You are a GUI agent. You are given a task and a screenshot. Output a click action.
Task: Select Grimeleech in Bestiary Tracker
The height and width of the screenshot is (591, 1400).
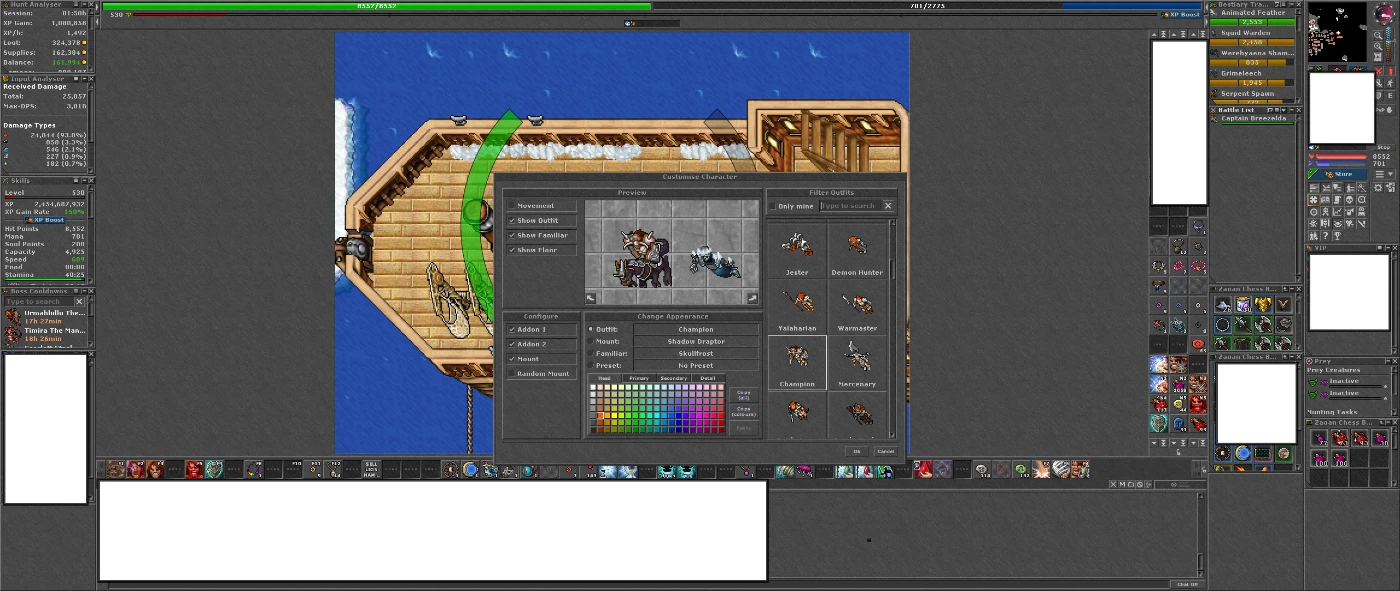(1253, 73)
